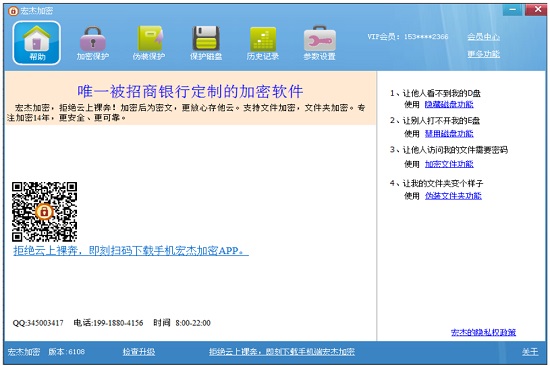Open the 帮助 home icon

point(37,43)
